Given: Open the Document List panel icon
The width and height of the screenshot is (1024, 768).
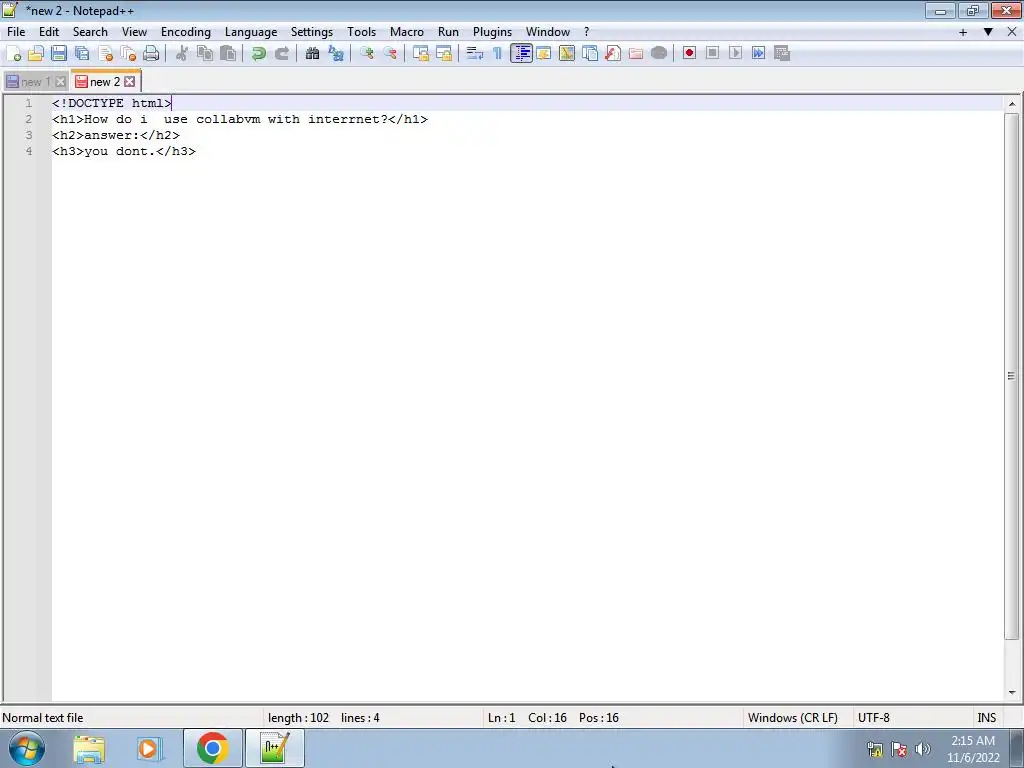Looking at the screenshot, I should click(x=590, y=54).
